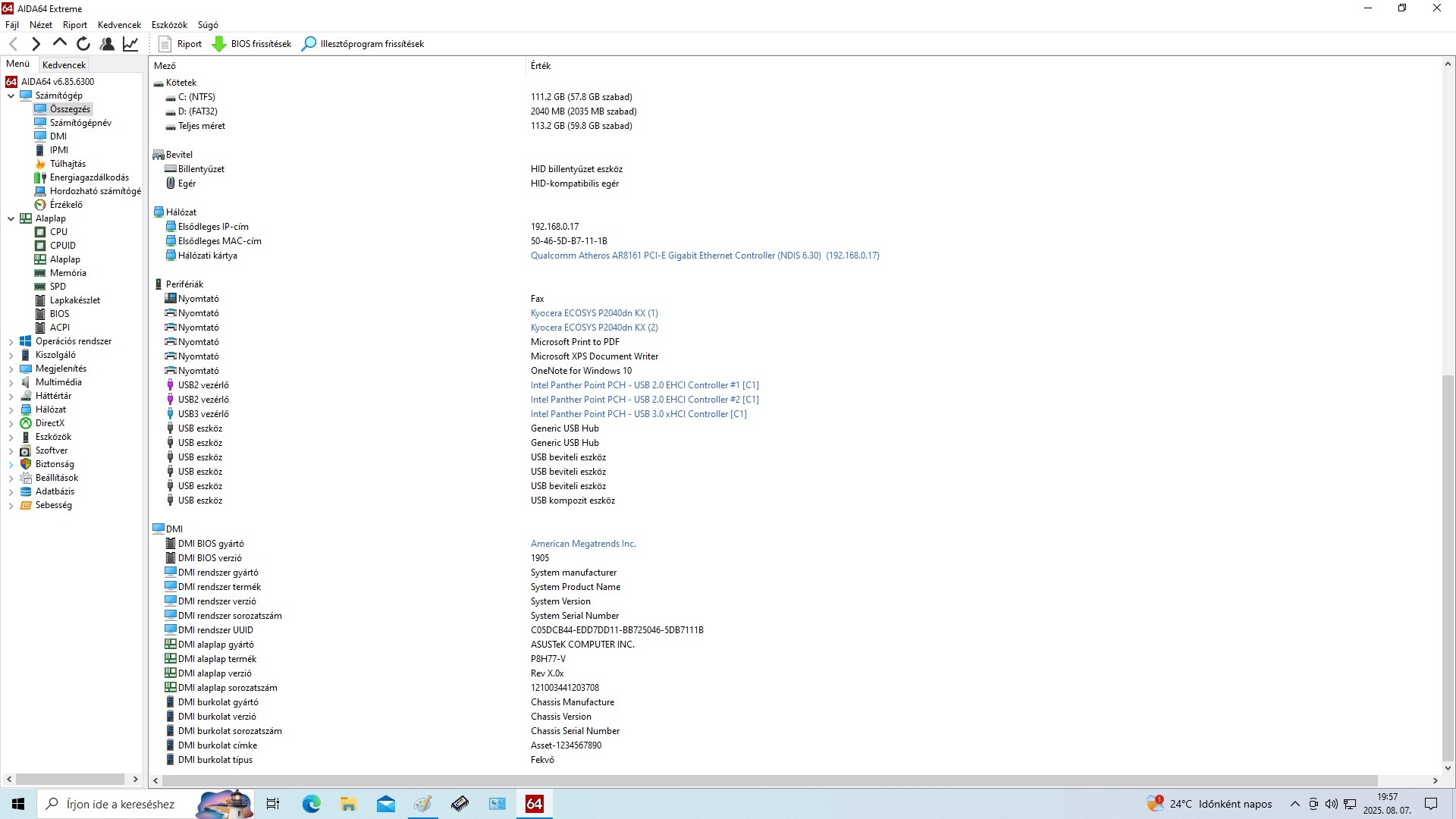The height and width of the screenshot is (819, 1456).
Task: Expand the Biztonság tree node
Action: (x=11, y=464)
